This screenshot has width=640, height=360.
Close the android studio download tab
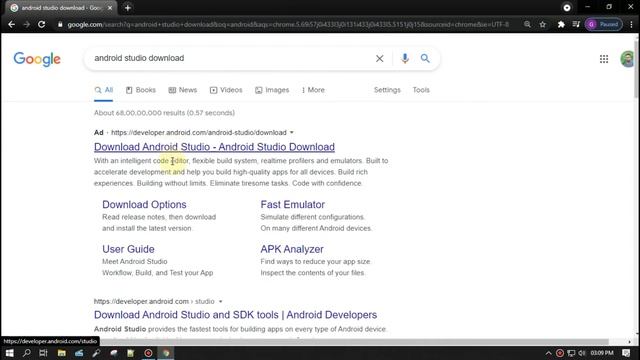tap(110, 8)
